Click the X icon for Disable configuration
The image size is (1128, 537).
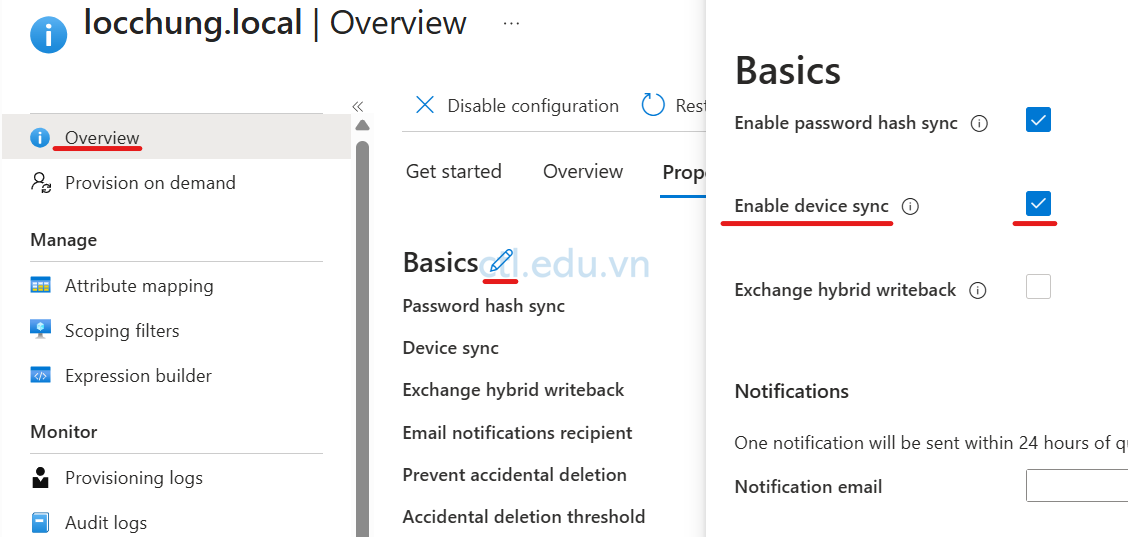coord(425,106)
